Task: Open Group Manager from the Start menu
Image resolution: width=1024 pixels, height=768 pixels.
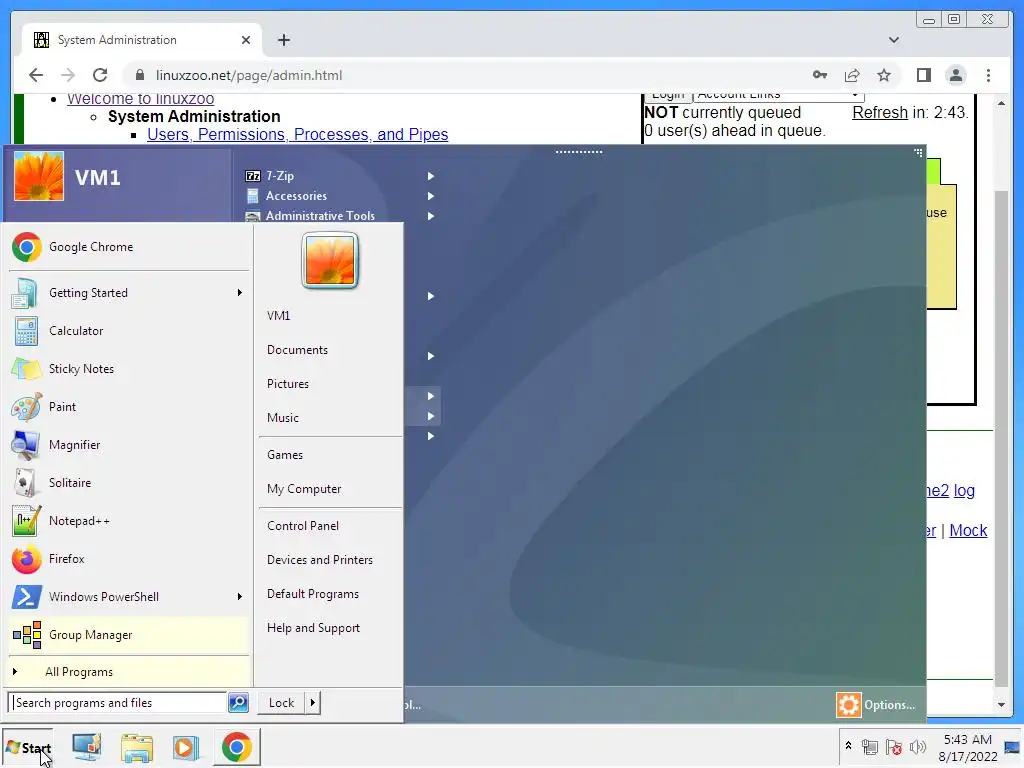Action: coord(129,635)
